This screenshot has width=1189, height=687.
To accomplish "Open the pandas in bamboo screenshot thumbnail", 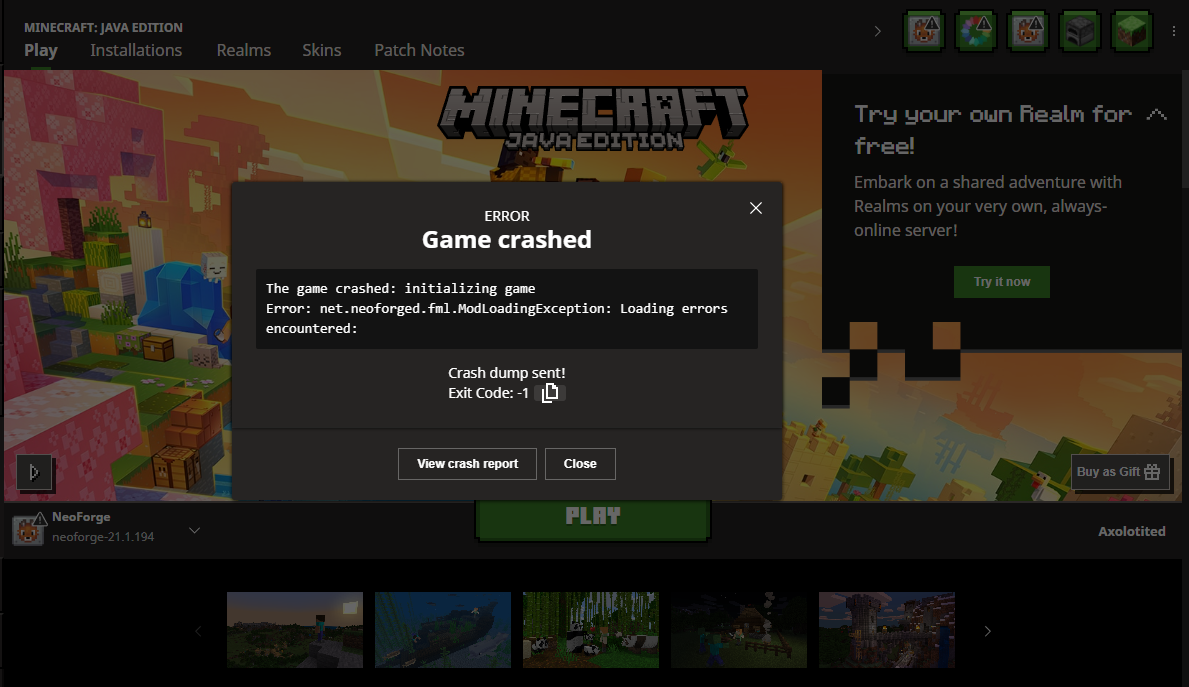I will (591, 630).
